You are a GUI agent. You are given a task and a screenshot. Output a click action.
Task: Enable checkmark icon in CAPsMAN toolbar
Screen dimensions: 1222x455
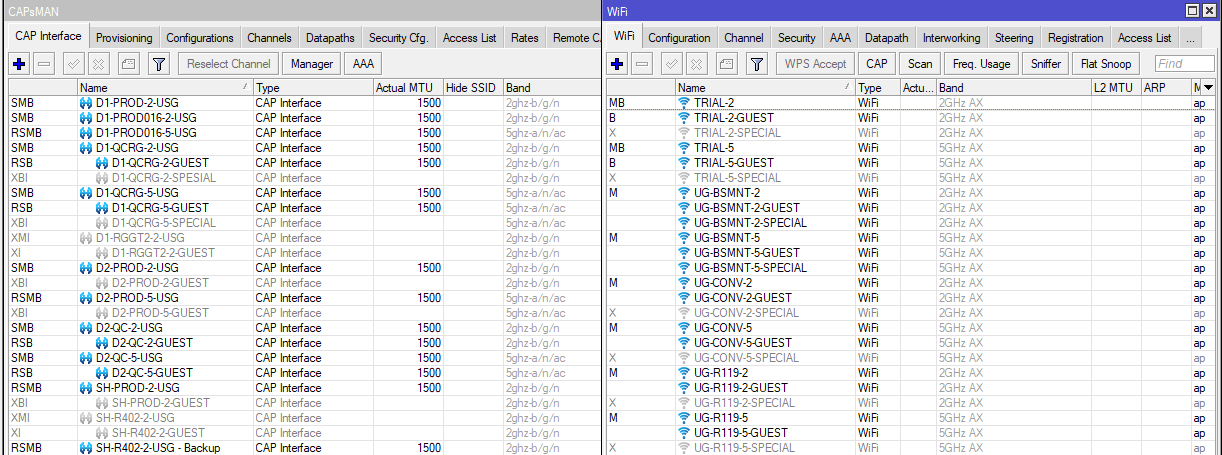coord(73,64)
